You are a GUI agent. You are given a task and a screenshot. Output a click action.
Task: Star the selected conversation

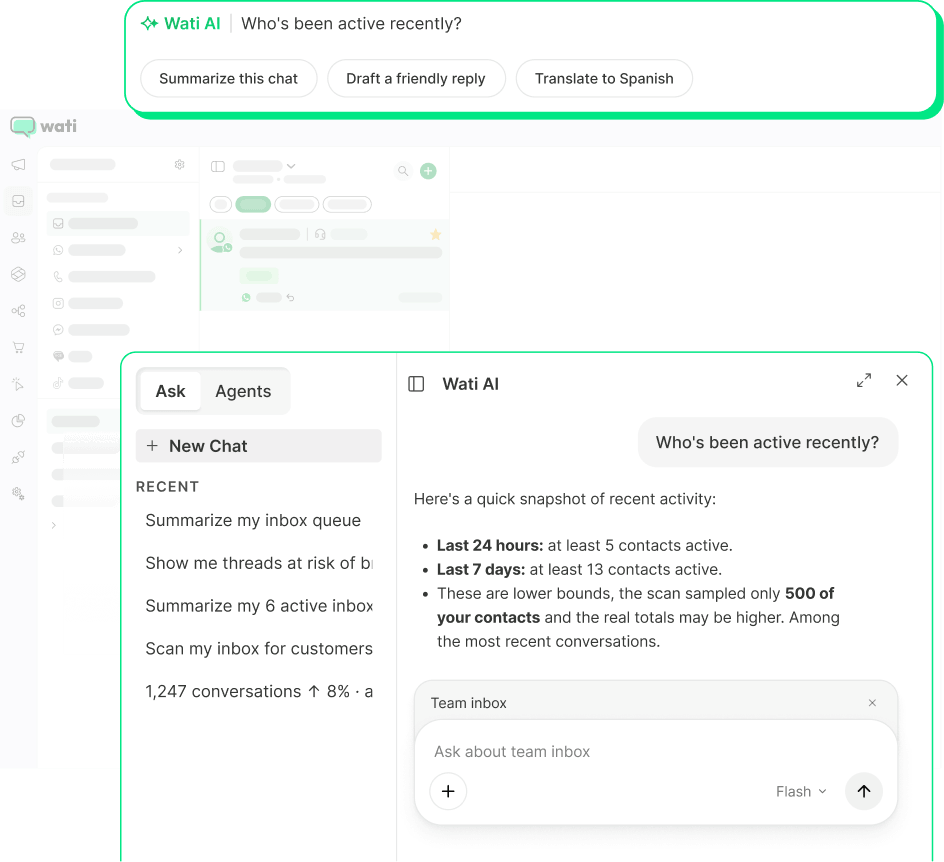click(436, 235)
